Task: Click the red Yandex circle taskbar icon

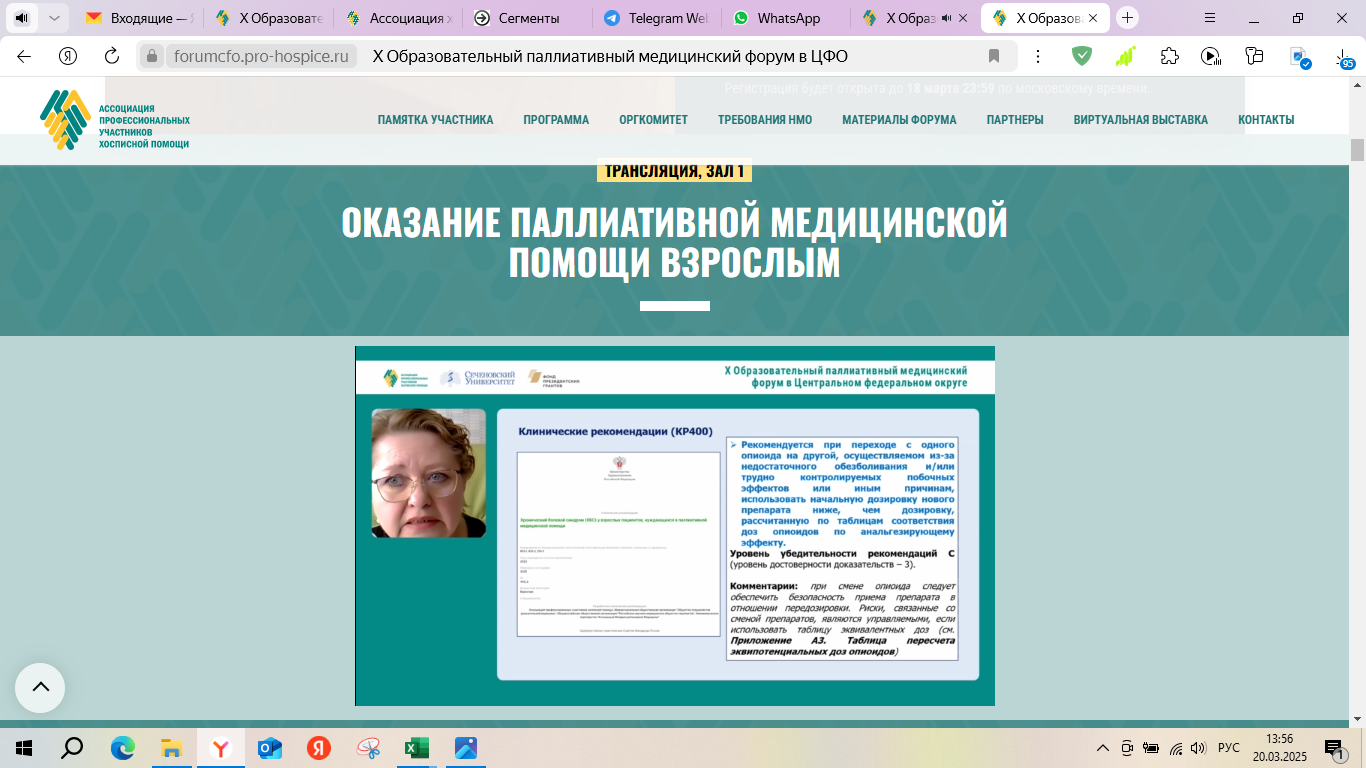Action: point(318,747)
